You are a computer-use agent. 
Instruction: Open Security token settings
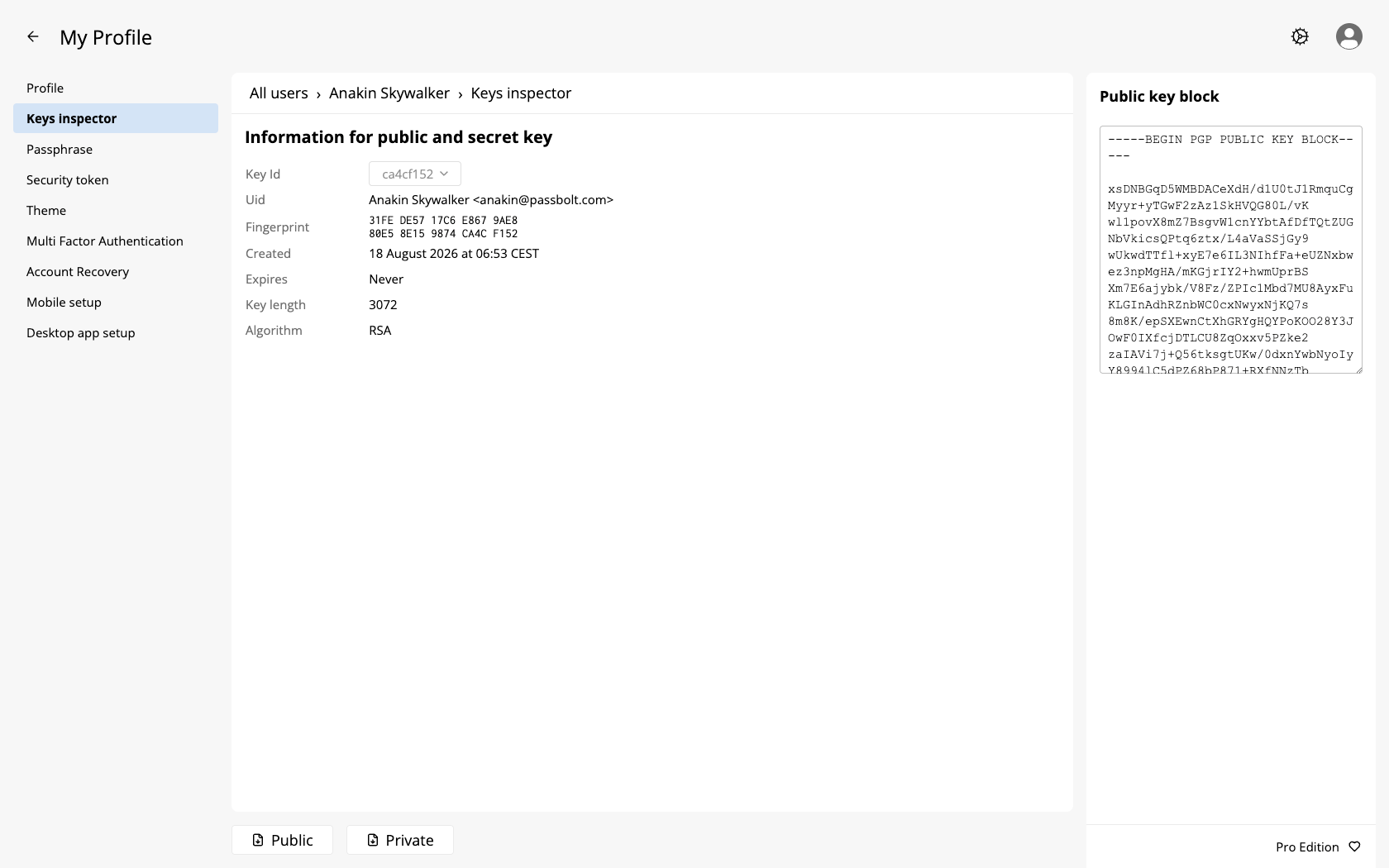[116, 179]
